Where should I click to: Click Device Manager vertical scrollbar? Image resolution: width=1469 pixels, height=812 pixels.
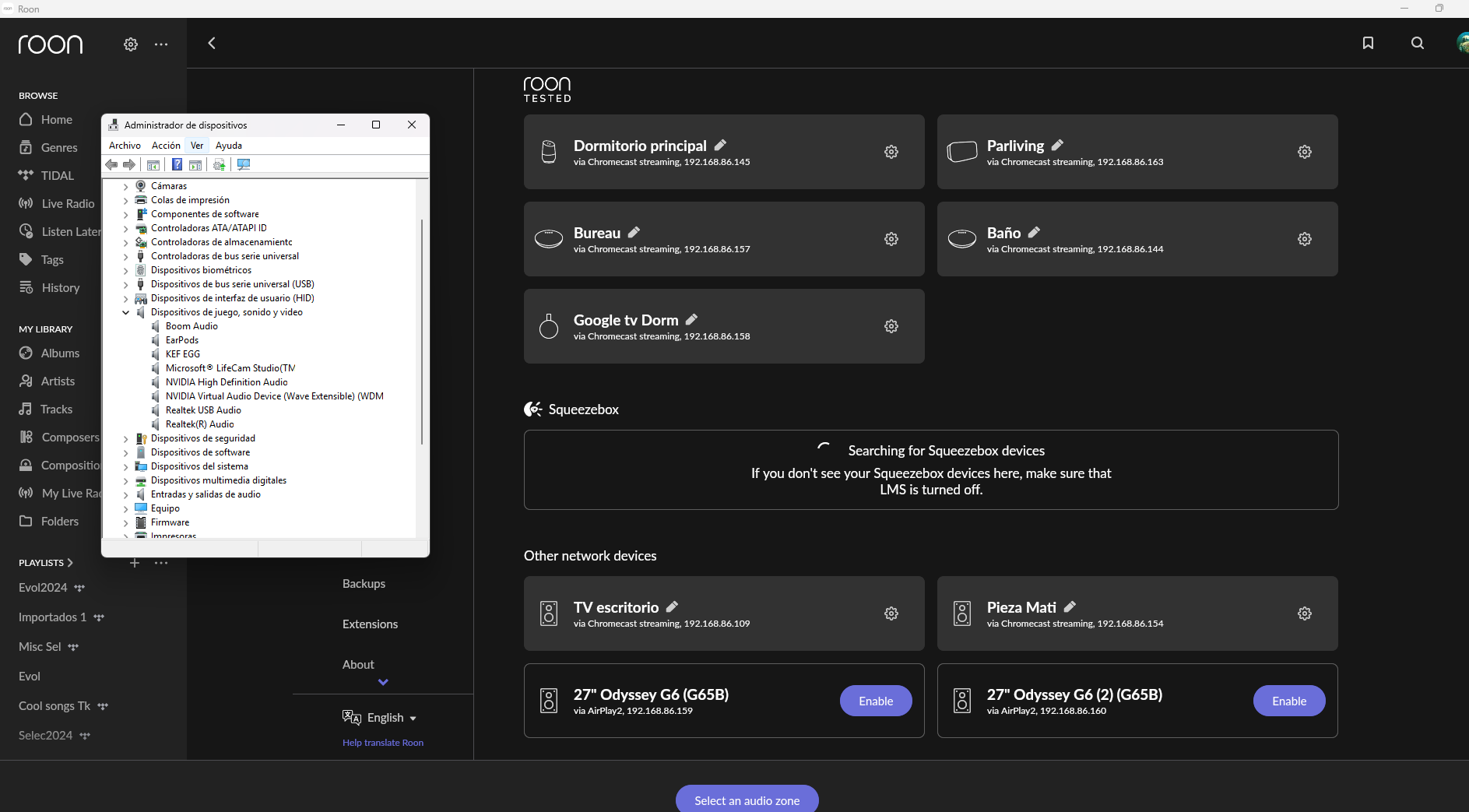[422, 332]
